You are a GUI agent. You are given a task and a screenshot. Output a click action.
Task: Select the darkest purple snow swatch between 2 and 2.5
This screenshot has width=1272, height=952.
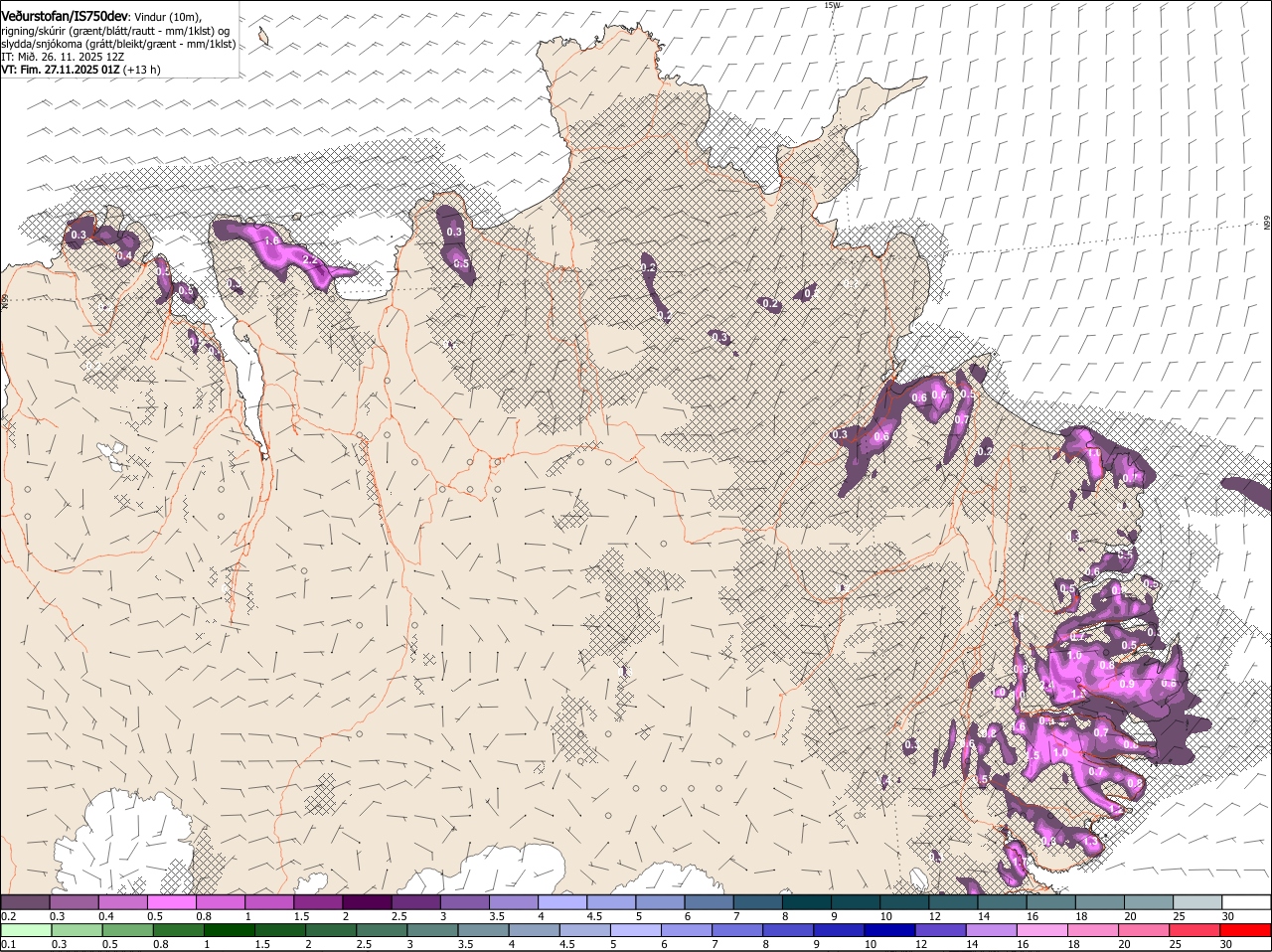coord(367,902)
